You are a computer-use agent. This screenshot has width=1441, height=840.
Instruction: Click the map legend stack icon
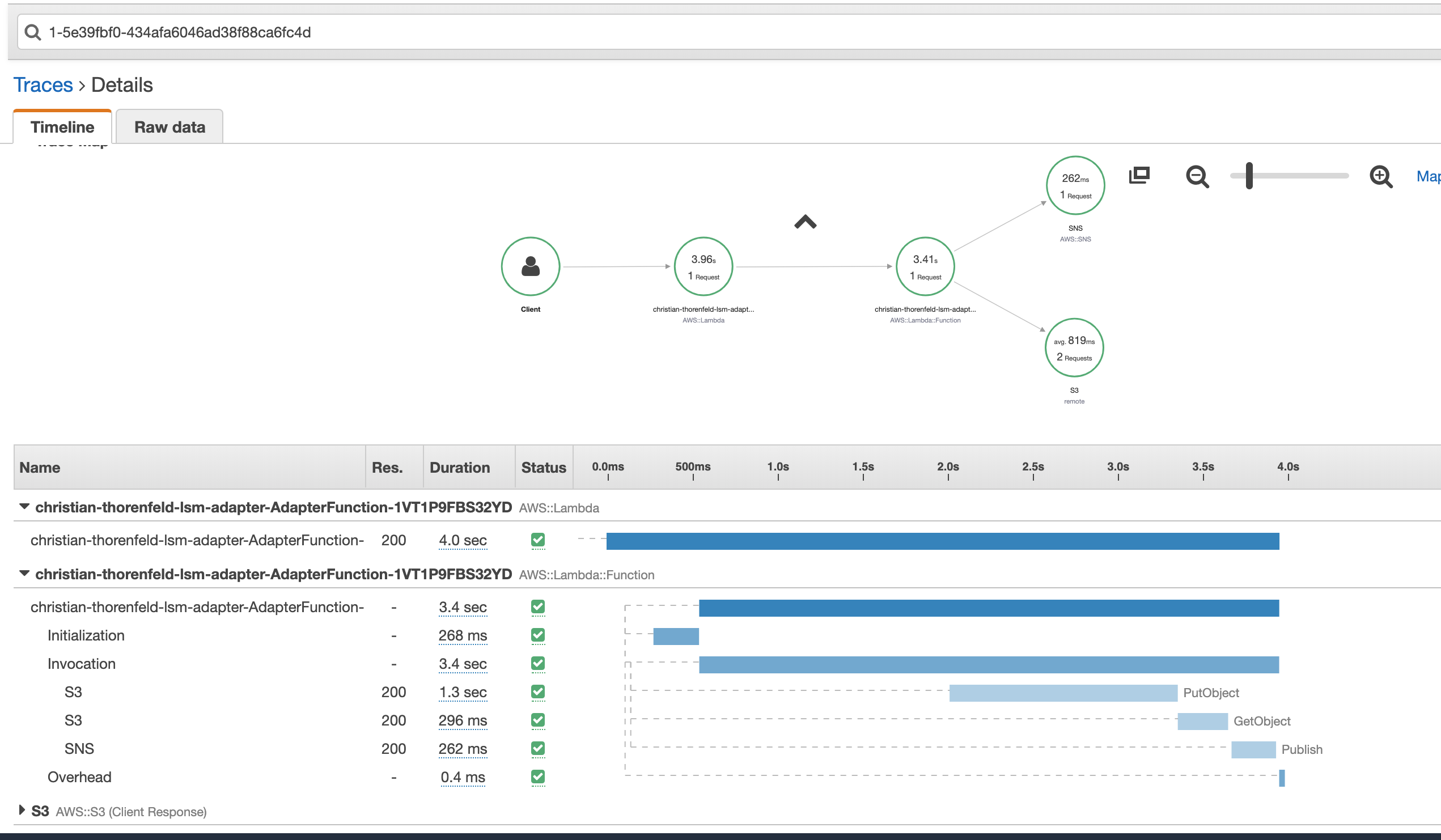coord(1138,175)
